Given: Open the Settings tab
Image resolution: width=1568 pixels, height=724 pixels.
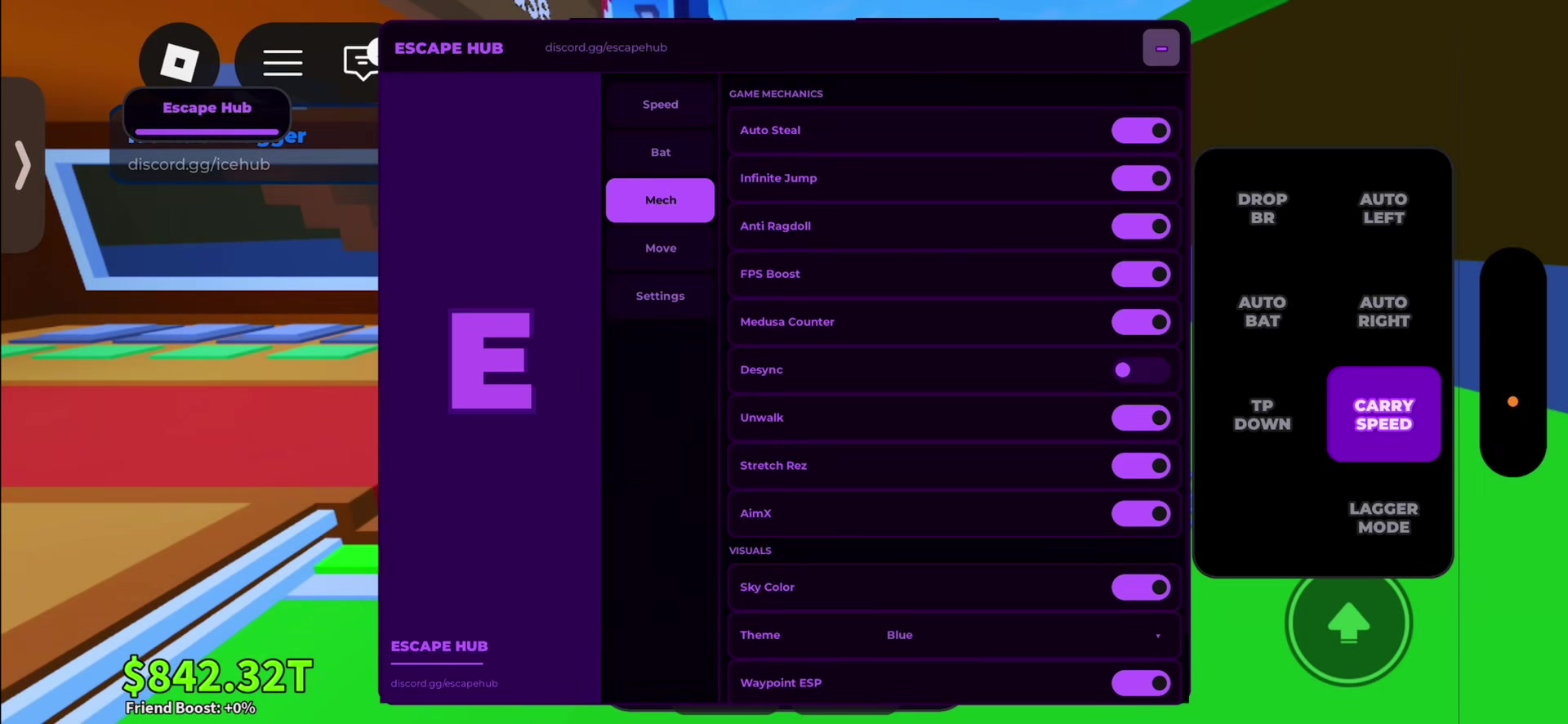Looking at the screenshot, I should coord(660,296).
